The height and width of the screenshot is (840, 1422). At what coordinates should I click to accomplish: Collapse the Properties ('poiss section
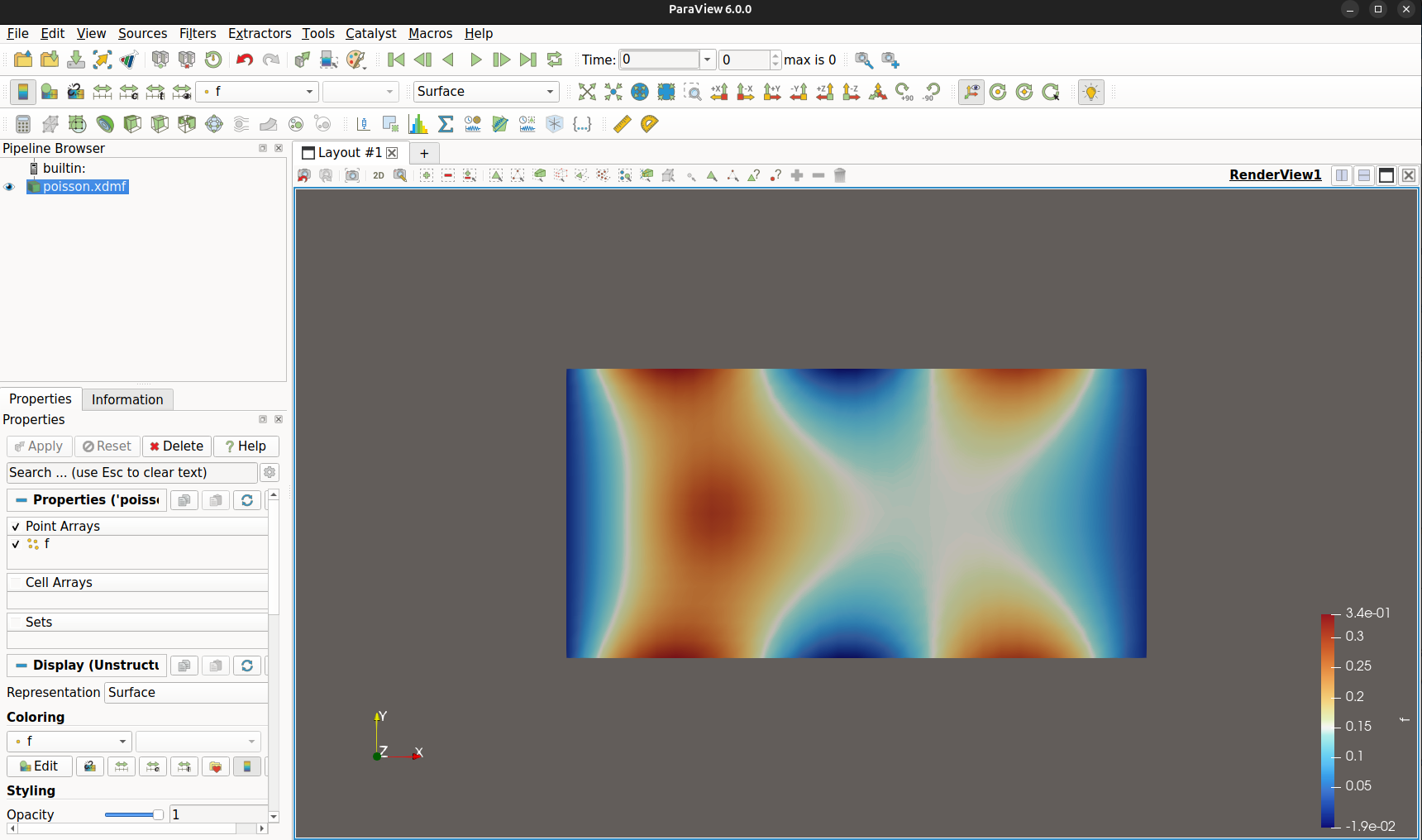(x=88, y=500)
